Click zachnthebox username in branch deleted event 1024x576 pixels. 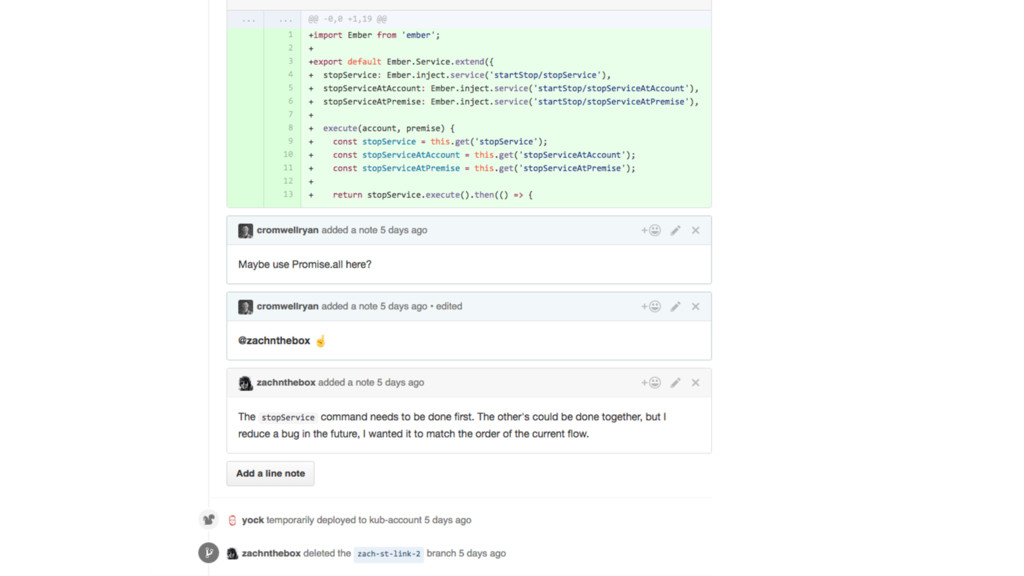(x=271, y=553)
